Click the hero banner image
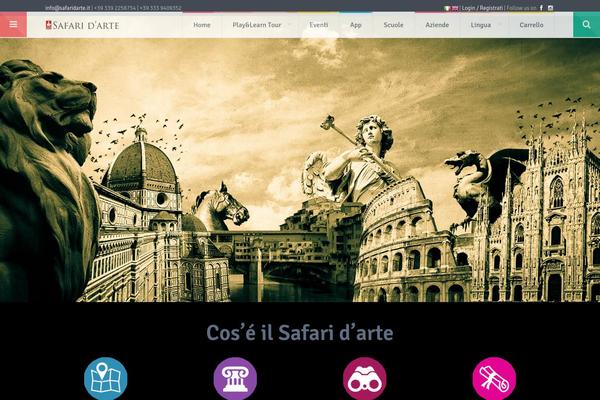The height and width of the screenshot is (400, 600). coord(300,170)
